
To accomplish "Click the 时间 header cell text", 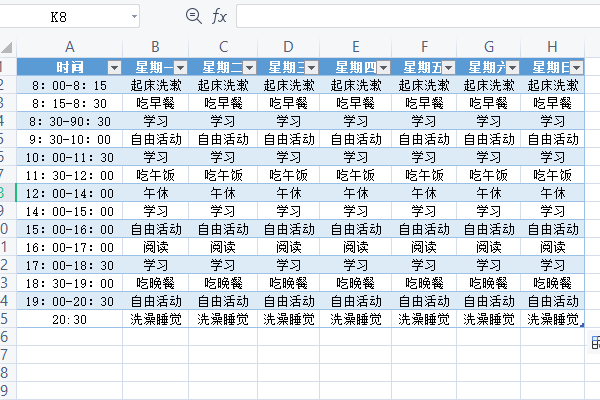I will (x=70, y=67).
